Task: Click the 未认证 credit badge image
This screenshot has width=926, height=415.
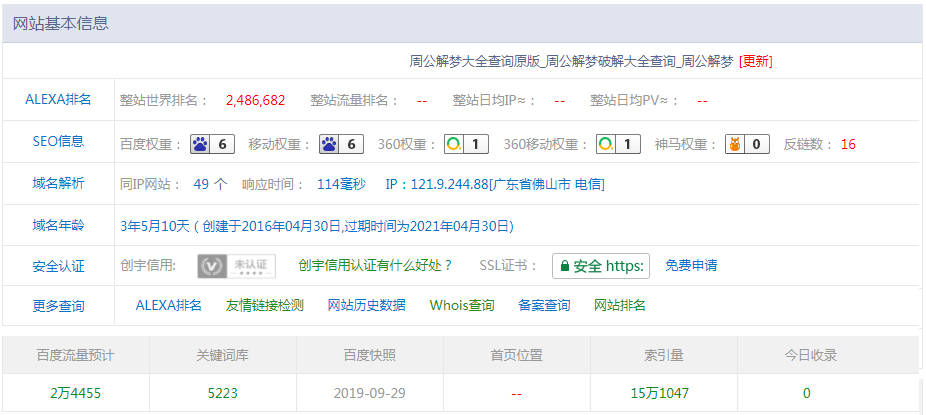Action: [236, 266]
